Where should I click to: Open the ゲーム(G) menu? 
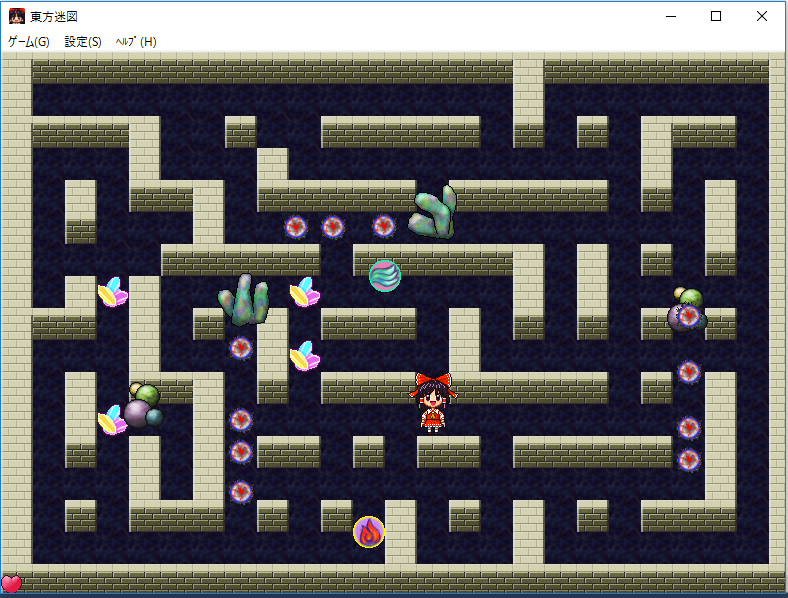point(28,41)
